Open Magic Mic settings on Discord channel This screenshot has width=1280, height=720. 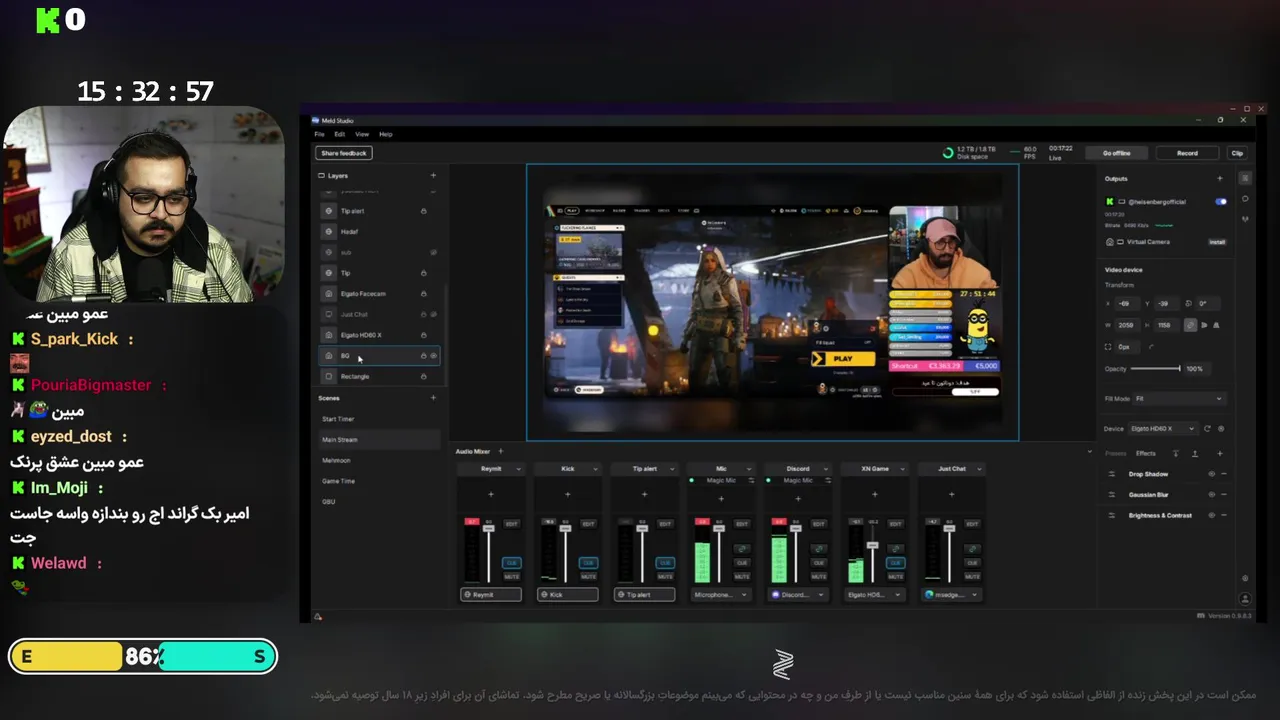click(x=828, y=480)
